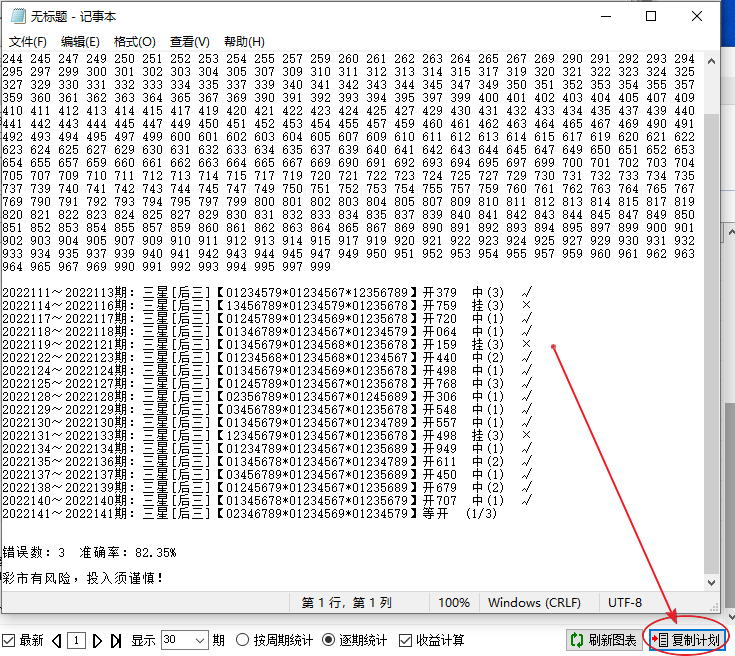This screenshot has width=735, height=656.
Task: Click the Notepad scrollbar down arrow
Action: (x=711, y=583)
